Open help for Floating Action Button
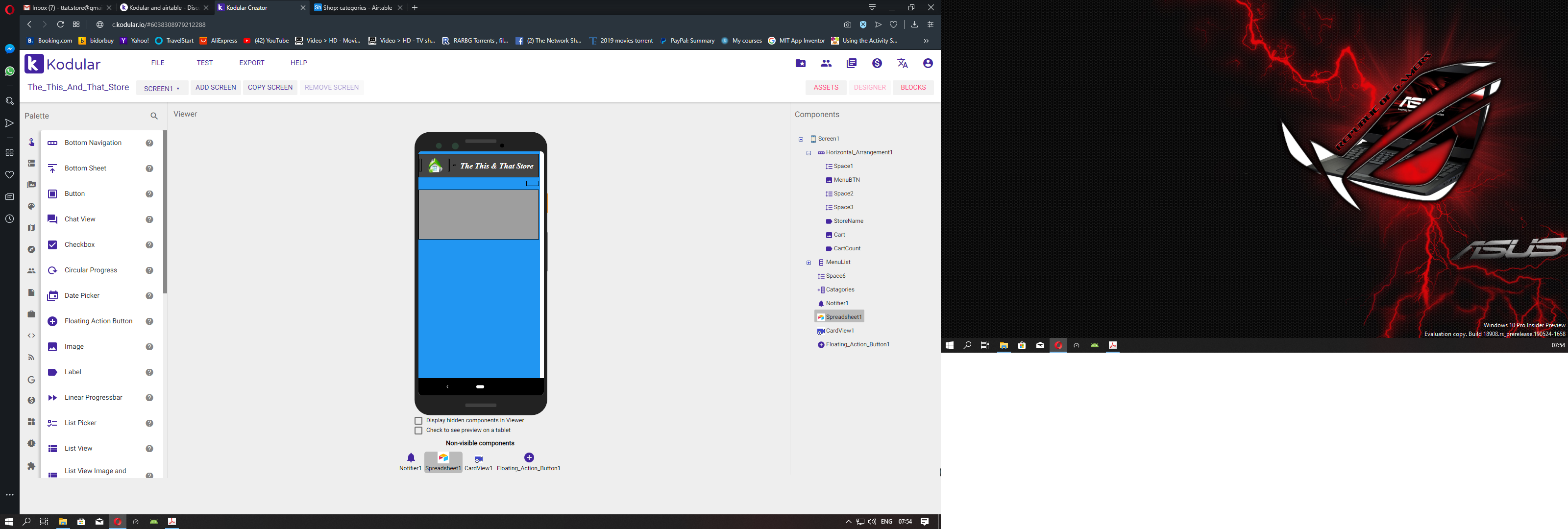 pyautogui.click(x=149, y=321)
